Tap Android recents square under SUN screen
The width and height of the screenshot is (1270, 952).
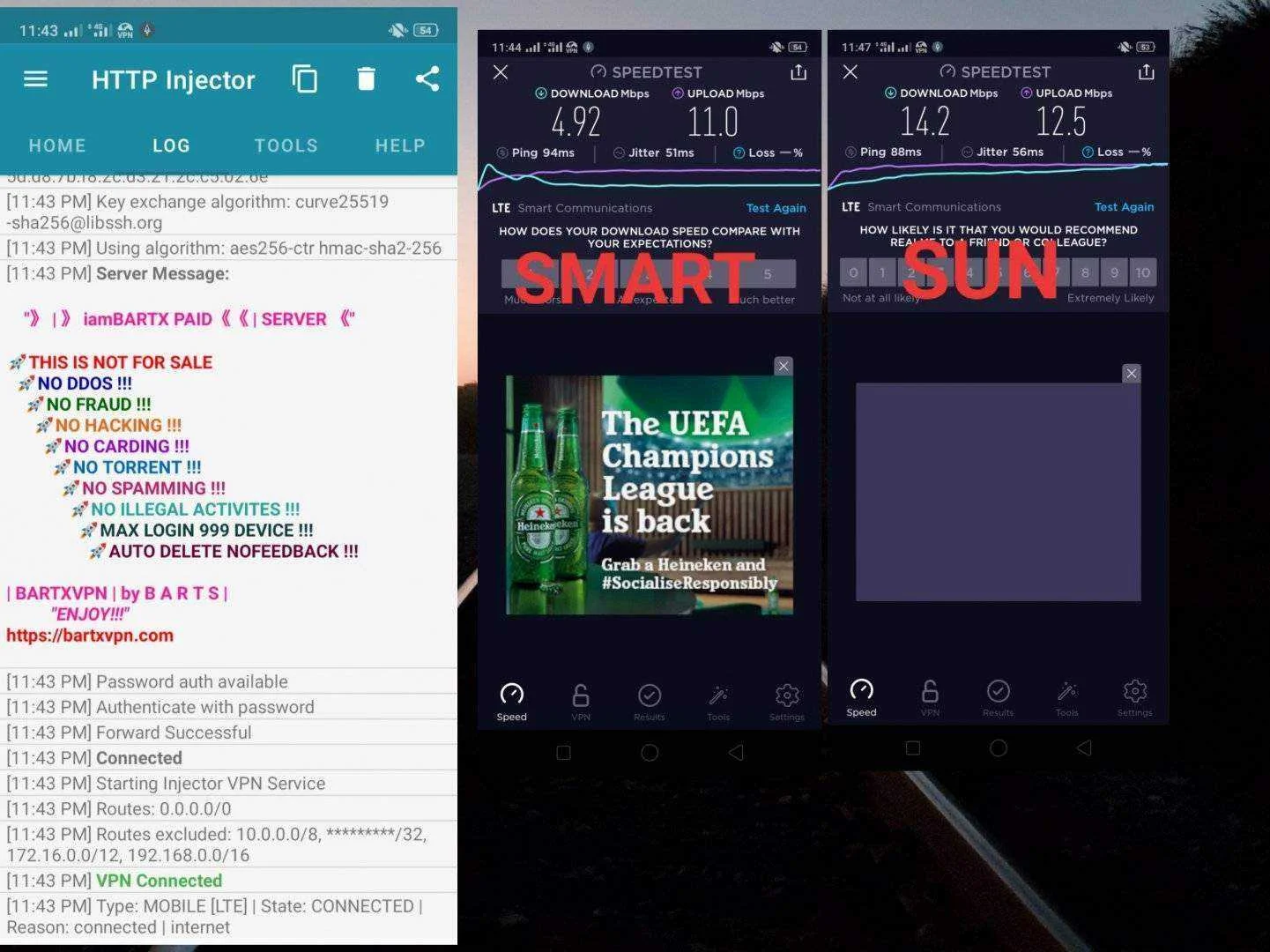tap(913, 748)
